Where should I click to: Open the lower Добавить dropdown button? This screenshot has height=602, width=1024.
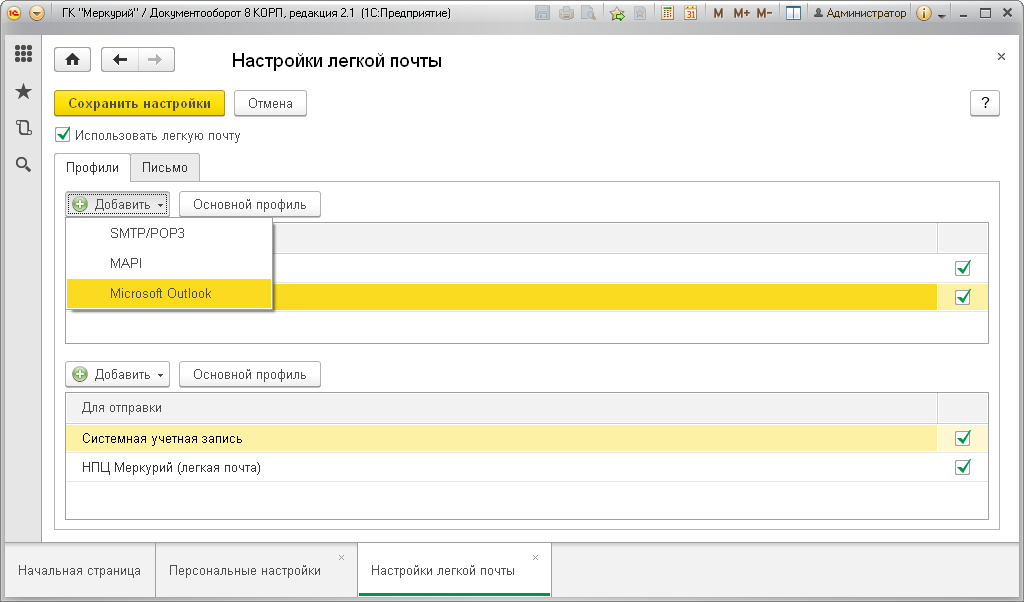(x=118, y=374)
